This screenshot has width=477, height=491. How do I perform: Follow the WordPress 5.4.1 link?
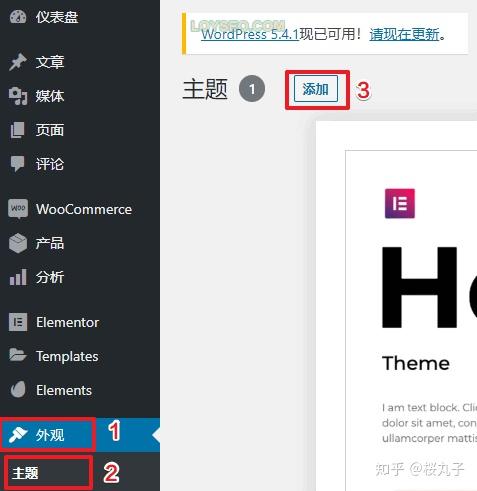click(x=250, y=34)
